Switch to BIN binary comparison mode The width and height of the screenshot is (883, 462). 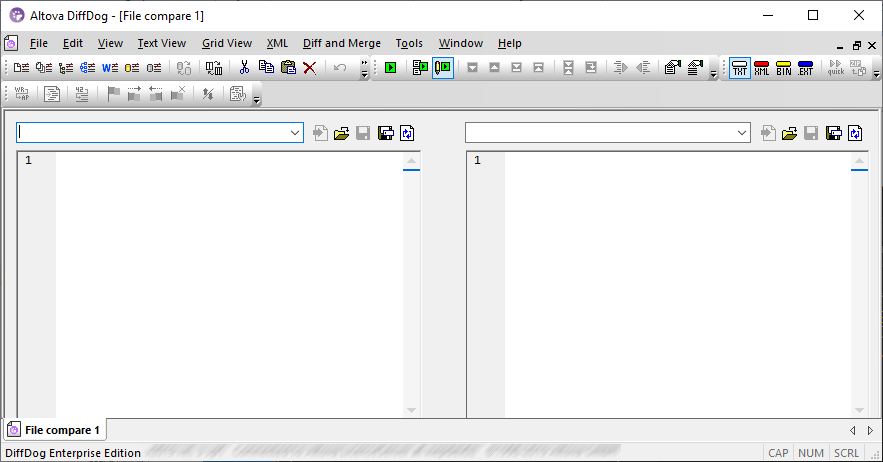point(783,68)
